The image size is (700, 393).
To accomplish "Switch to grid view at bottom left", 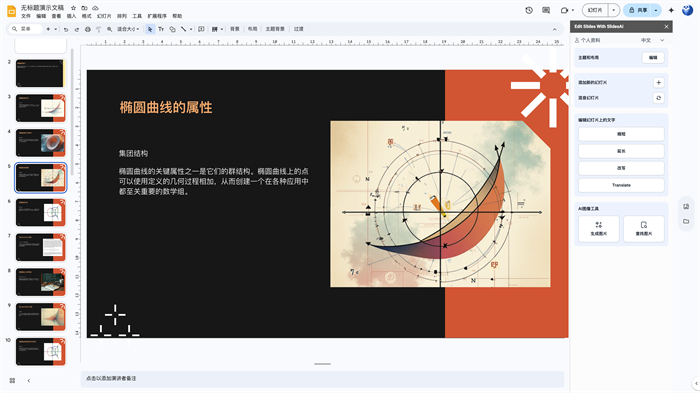I will pyautogui.click(x=12, y=380).
